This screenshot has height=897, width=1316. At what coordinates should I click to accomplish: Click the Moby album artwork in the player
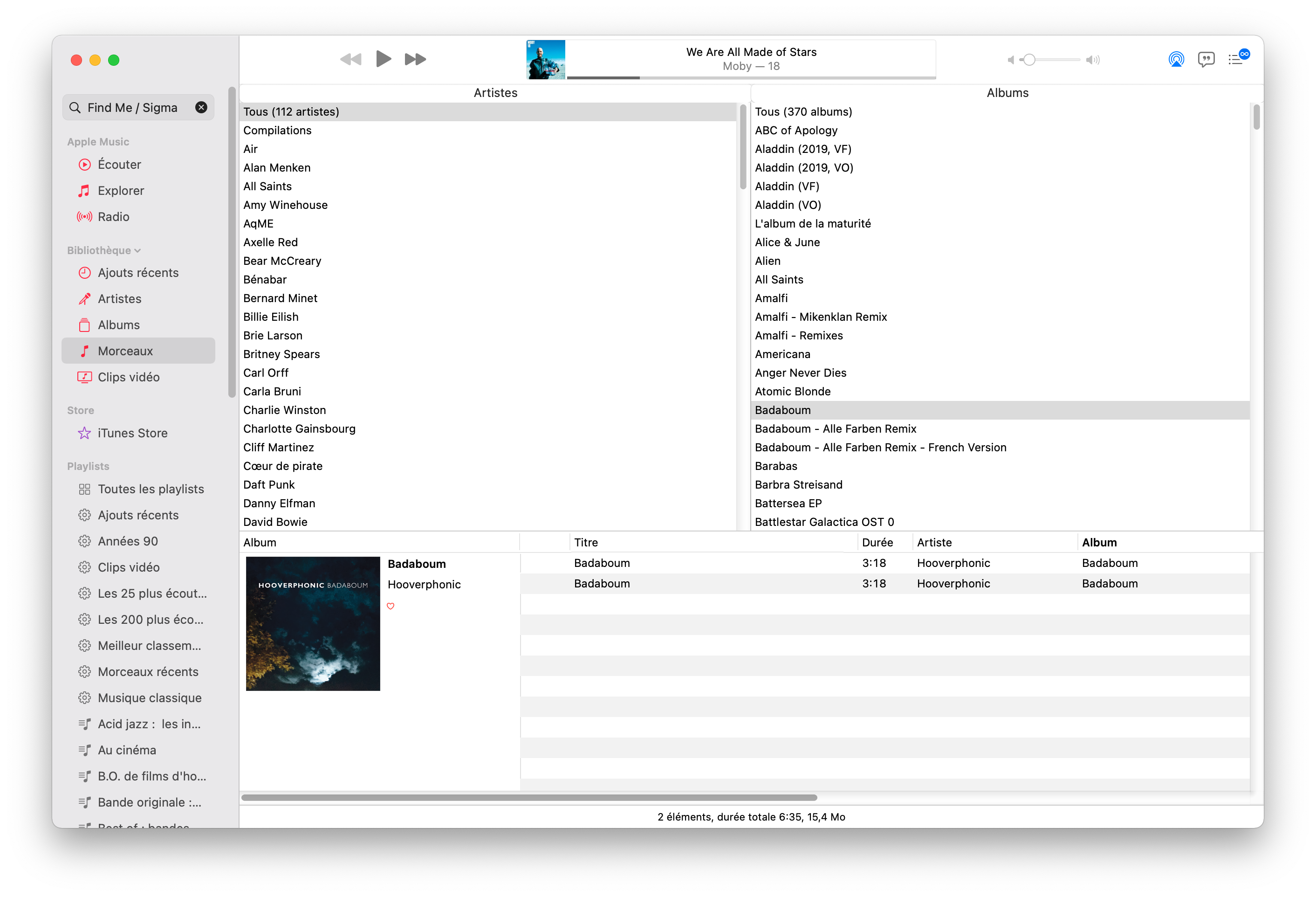coord(546,60)
